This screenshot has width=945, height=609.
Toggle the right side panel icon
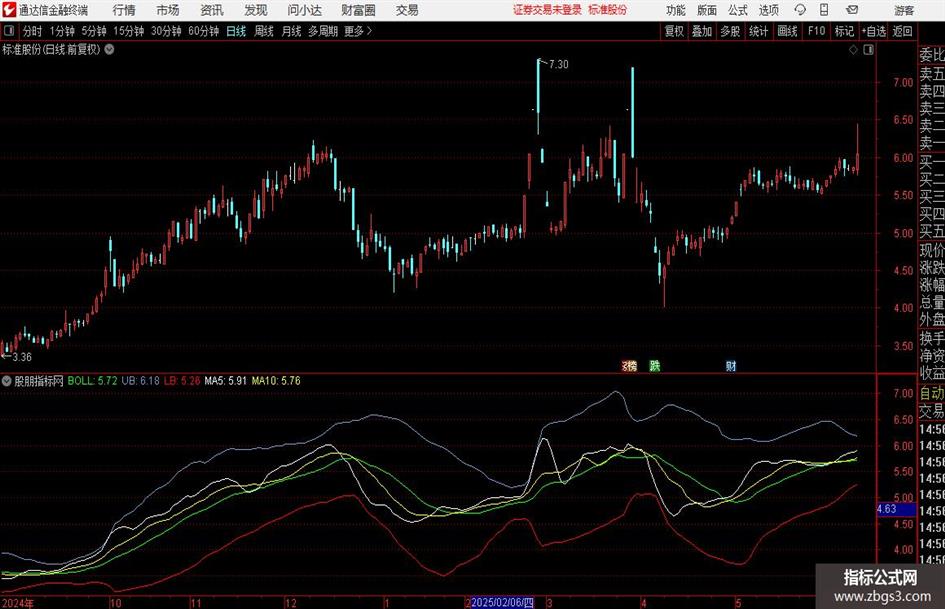click(868, 50)
